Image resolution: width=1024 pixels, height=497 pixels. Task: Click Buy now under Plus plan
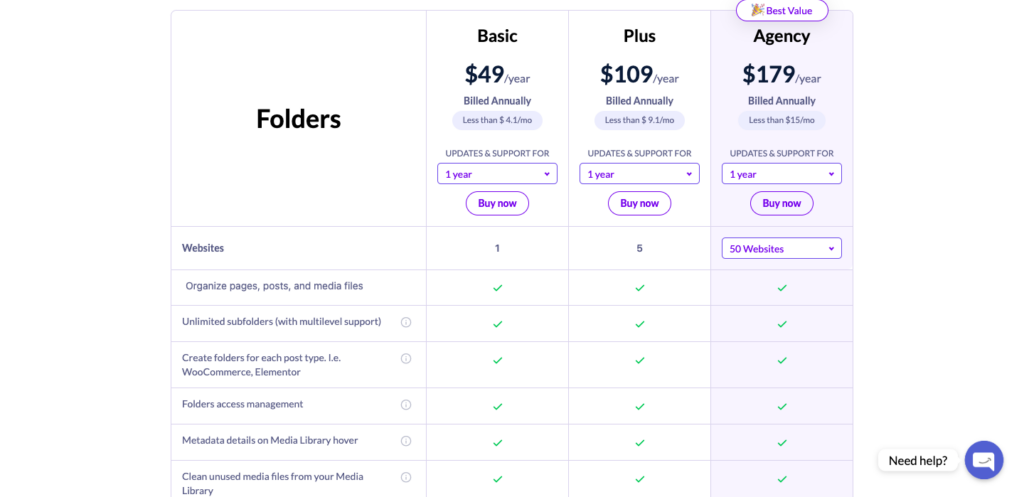[x=639, y=203]
